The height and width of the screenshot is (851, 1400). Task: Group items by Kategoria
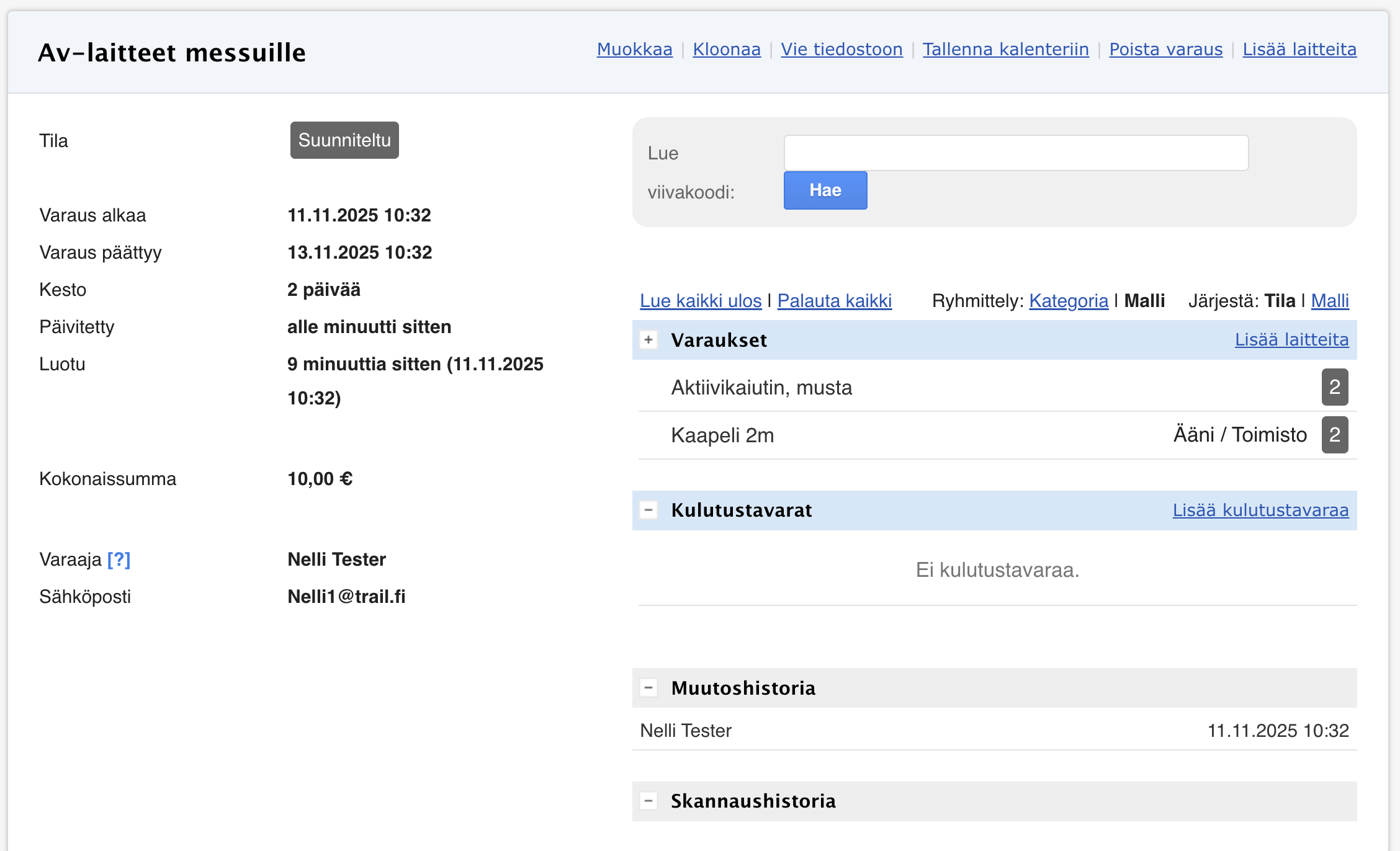pyautogui.click(x=1068, y=301)
